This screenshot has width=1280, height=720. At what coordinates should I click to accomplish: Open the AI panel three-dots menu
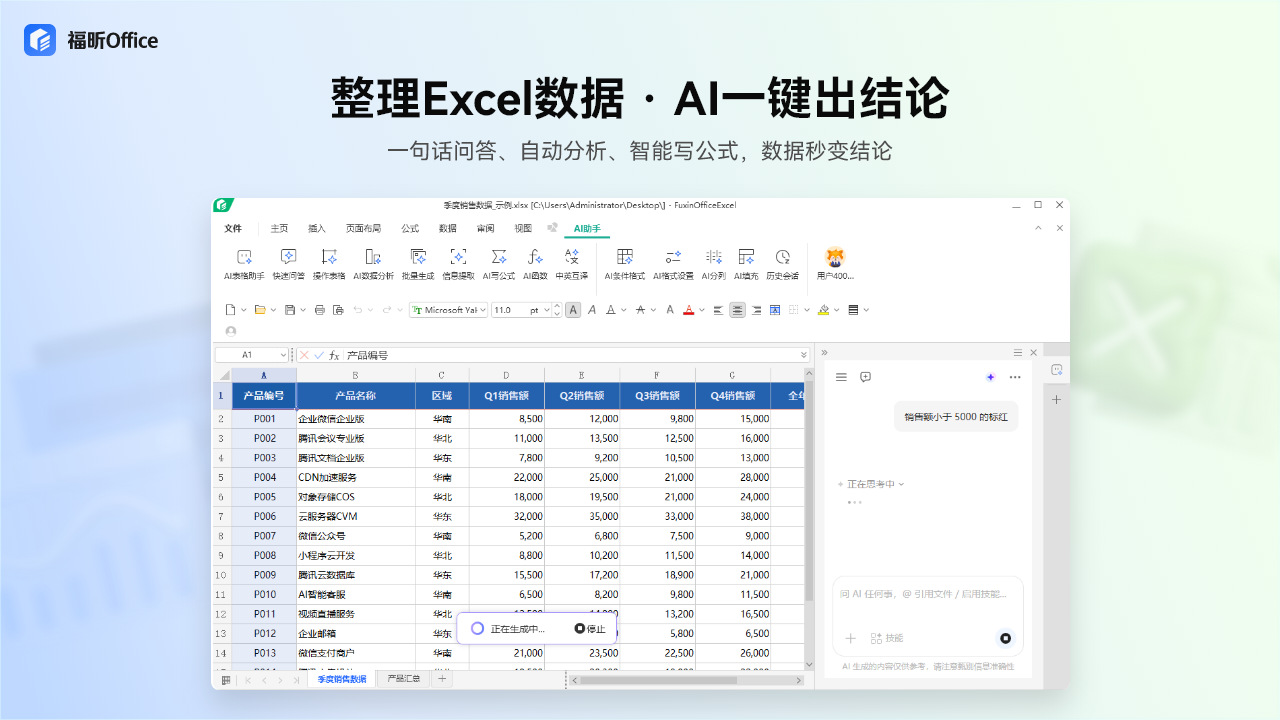pyautogui.click(x=1015, y=377)
